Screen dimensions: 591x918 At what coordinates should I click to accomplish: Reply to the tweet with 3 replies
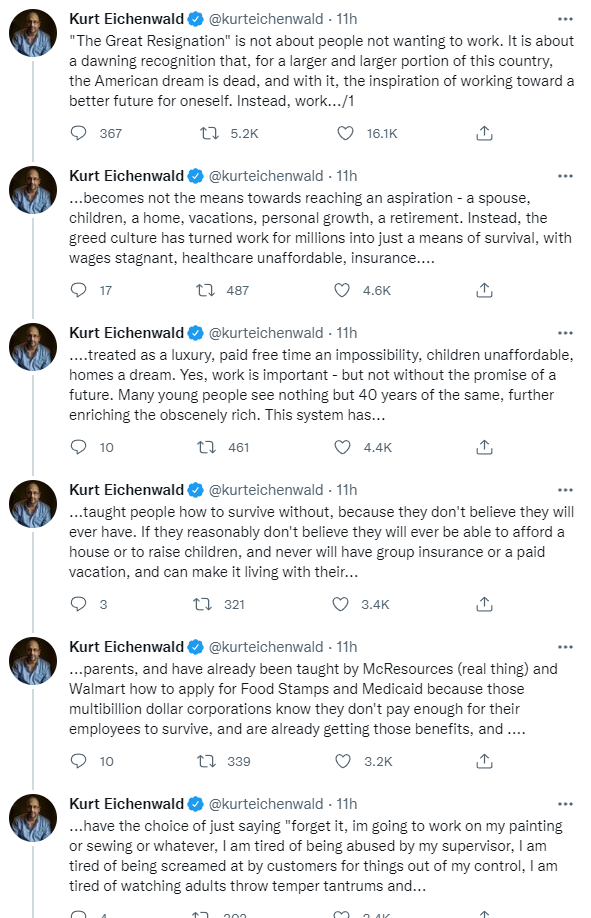[78, 604]
